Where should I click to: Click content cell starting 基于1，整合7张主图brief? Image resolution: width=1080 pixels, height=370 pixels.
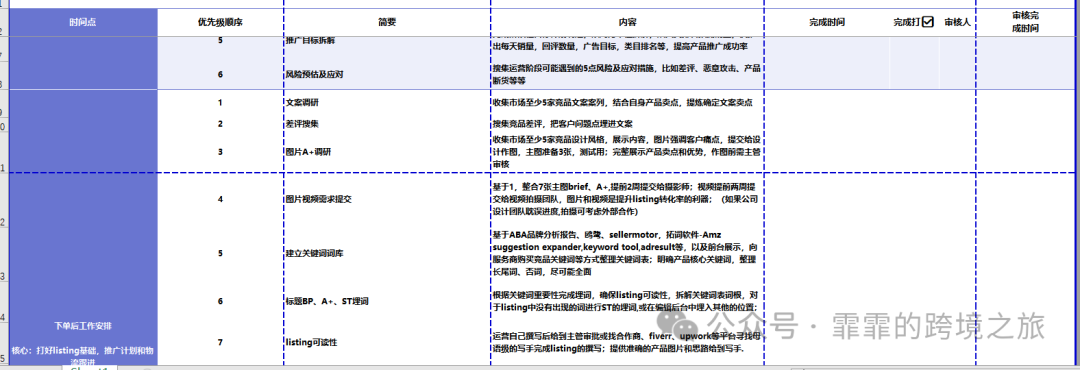627,199
